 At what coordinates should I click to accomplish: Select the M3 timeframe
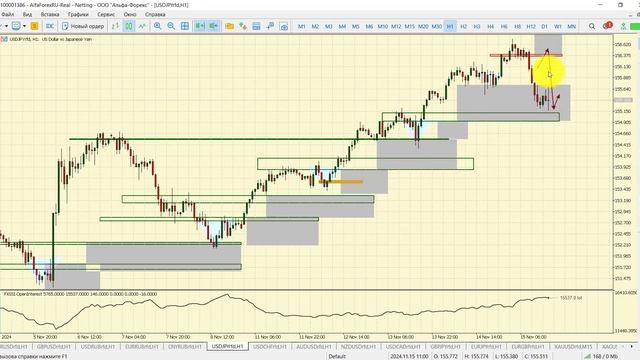[x=329, y=26]
